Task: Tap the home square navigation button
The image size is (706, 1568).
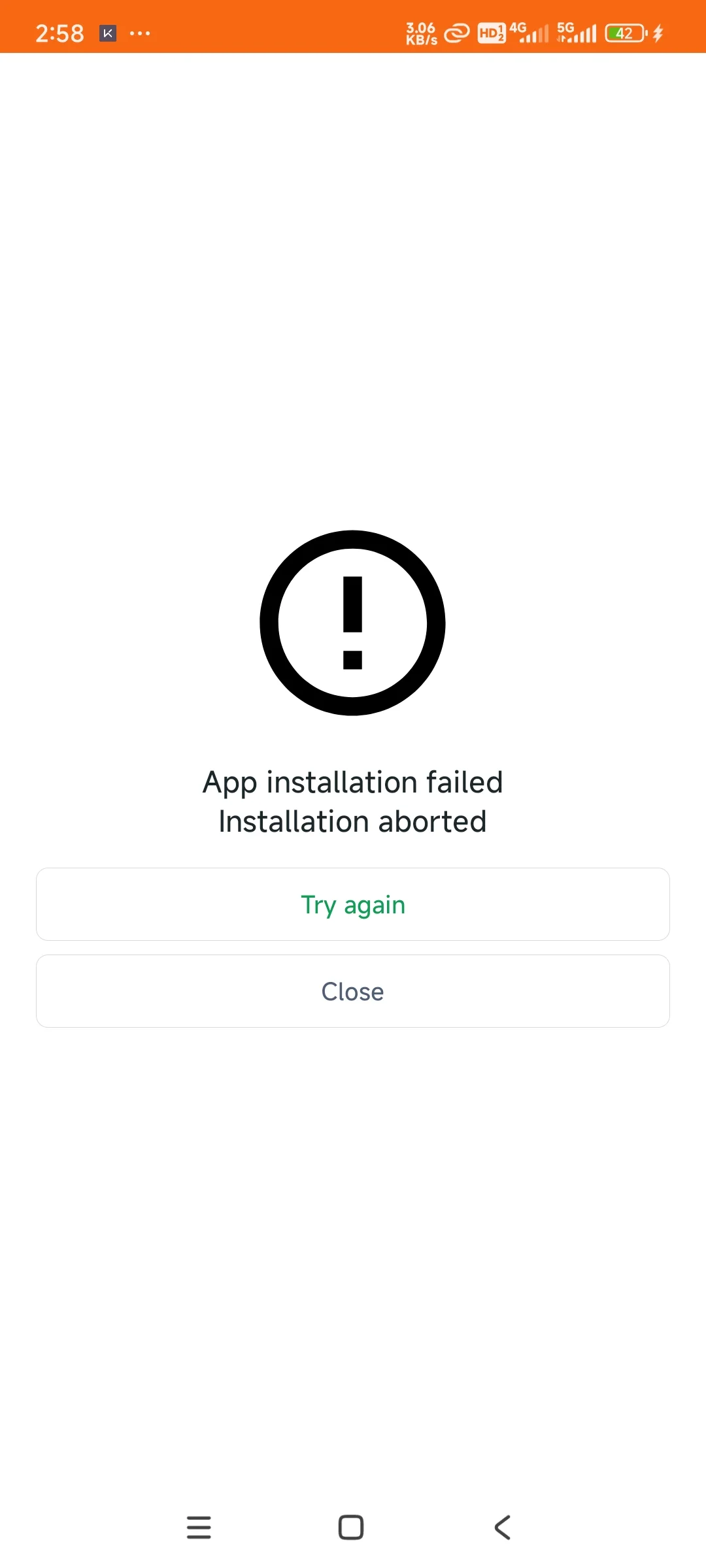Action: [x=351, y=1527]
